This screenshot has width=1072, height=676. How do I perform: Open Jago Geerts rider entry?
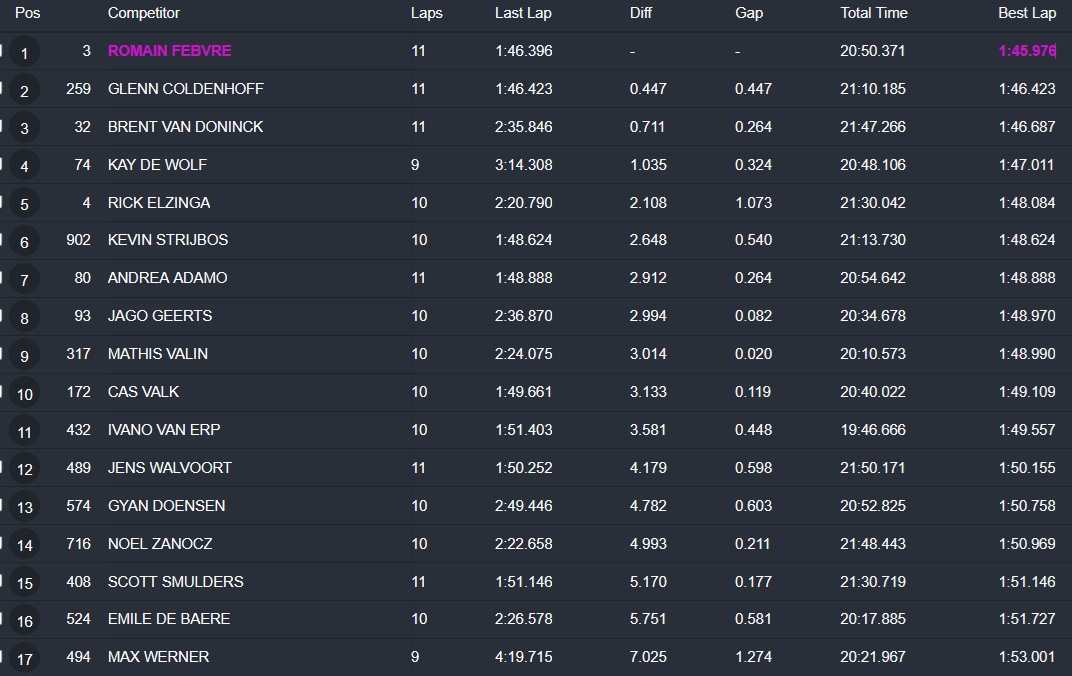pos(159,316)
